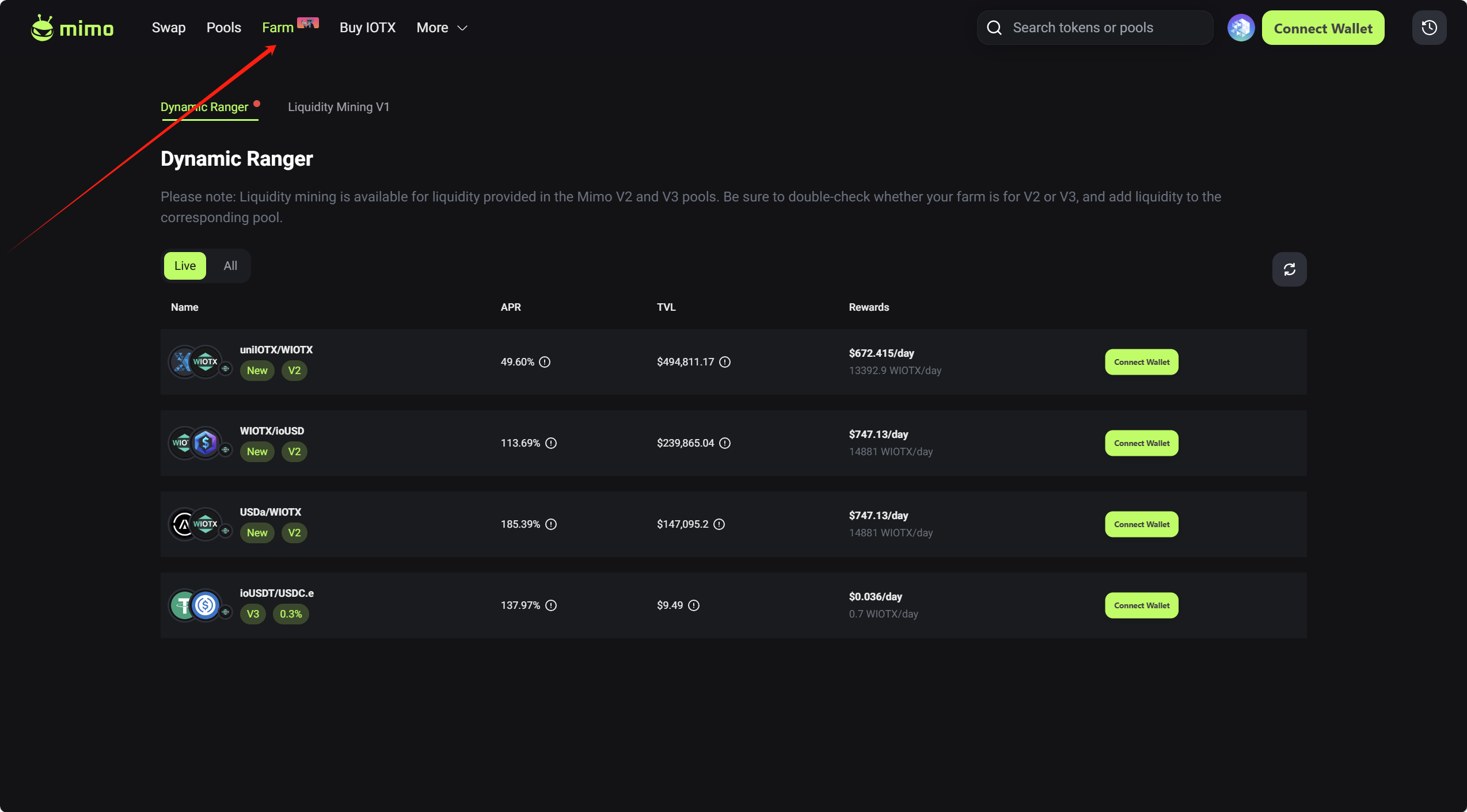Open the Swap page
The image size is (1467, 812).
coord(169,28)
